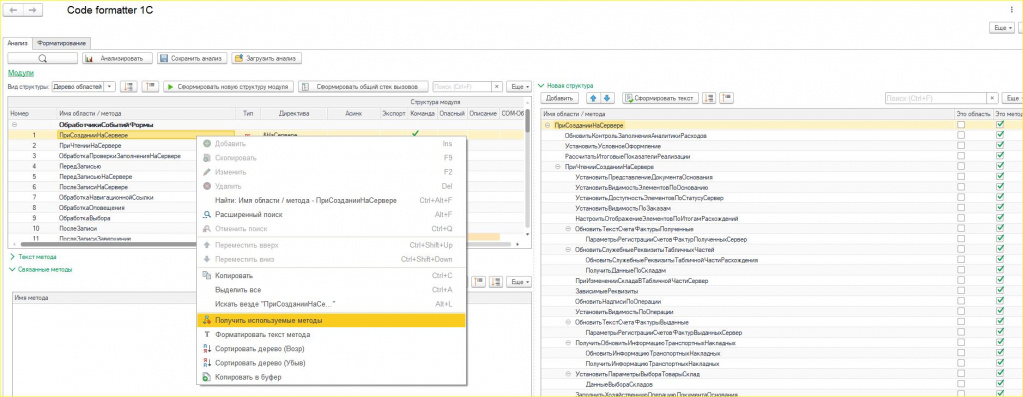Click the list icon on Сформировать общий стек вызовов
The image size is (1023, 397).
[306, 87]
